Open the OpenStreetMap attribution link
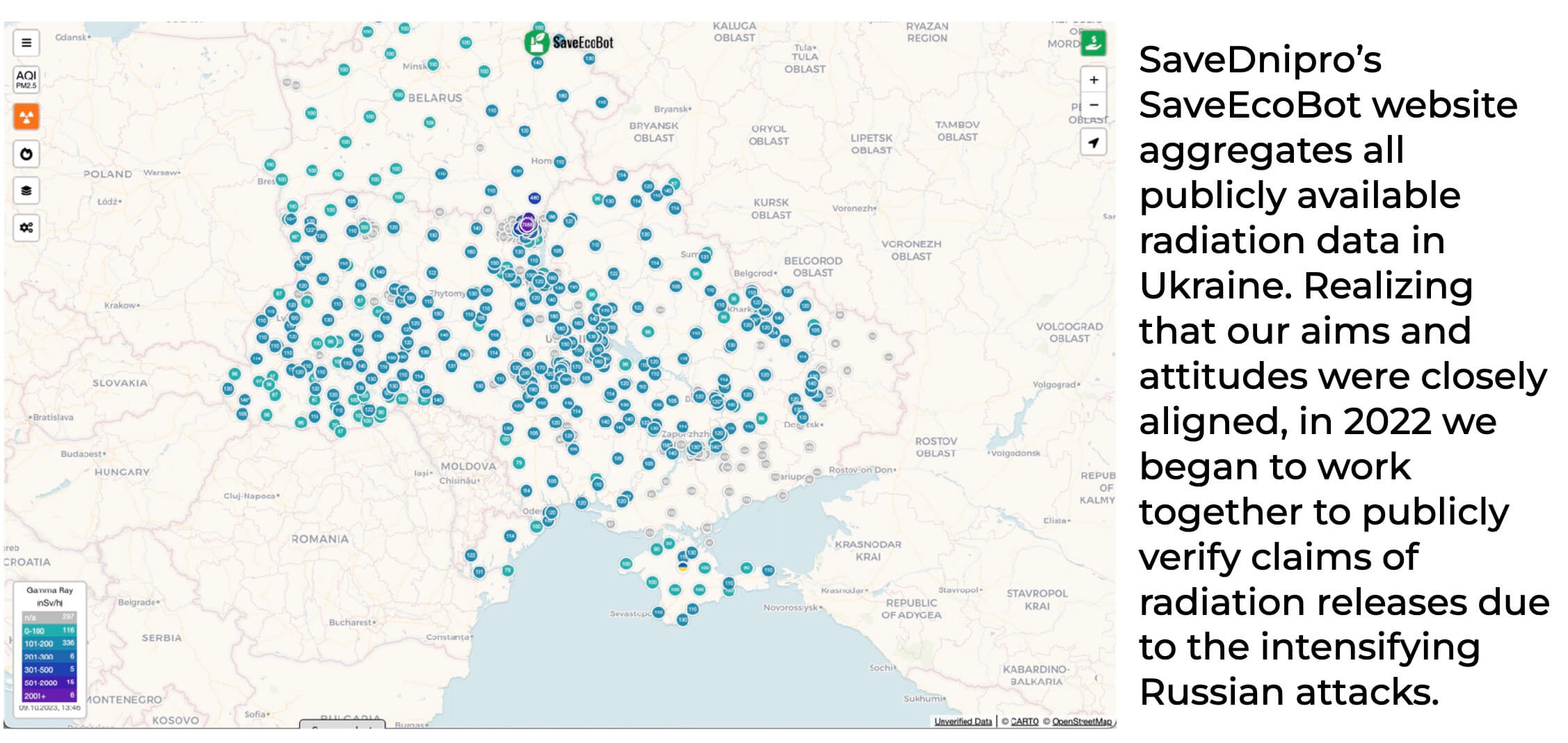Image resolution: width=1568 pixels, height=743 pixels. (x=1081, y=721)
